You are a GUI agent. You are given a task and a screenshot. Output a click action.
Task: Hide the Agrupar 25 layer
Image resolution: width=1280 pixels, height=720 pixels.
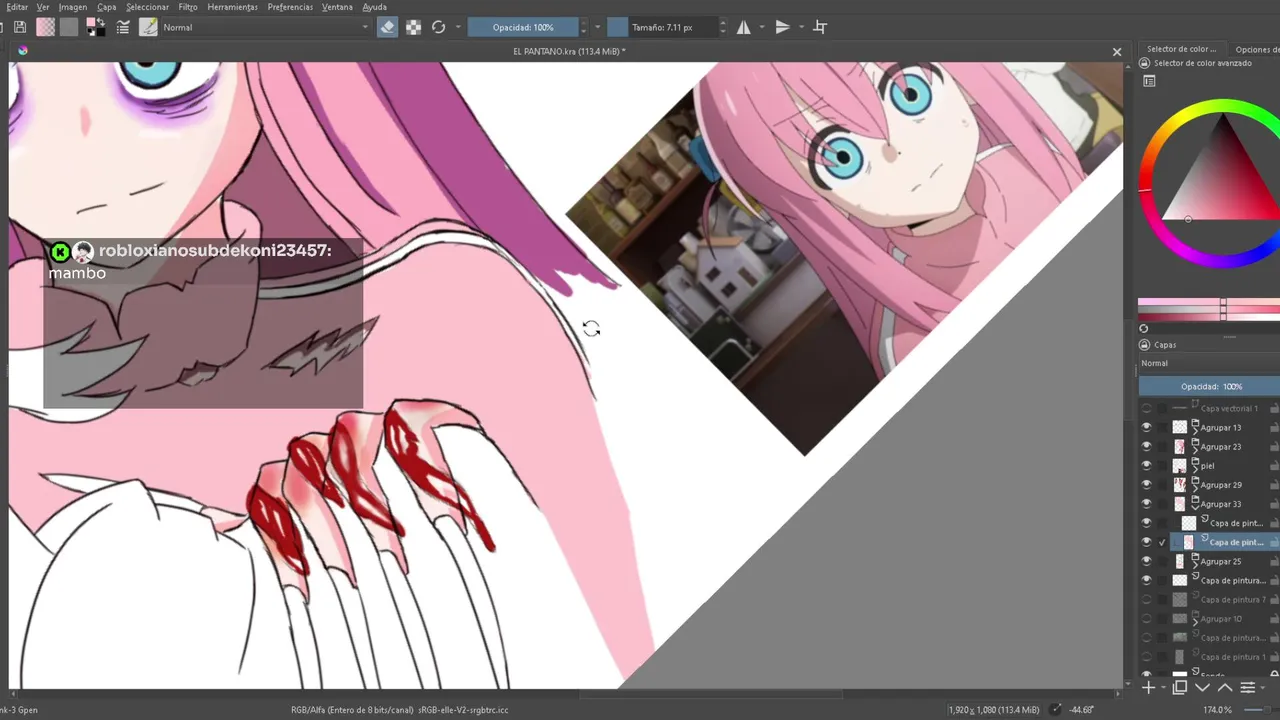(1146, 561)
